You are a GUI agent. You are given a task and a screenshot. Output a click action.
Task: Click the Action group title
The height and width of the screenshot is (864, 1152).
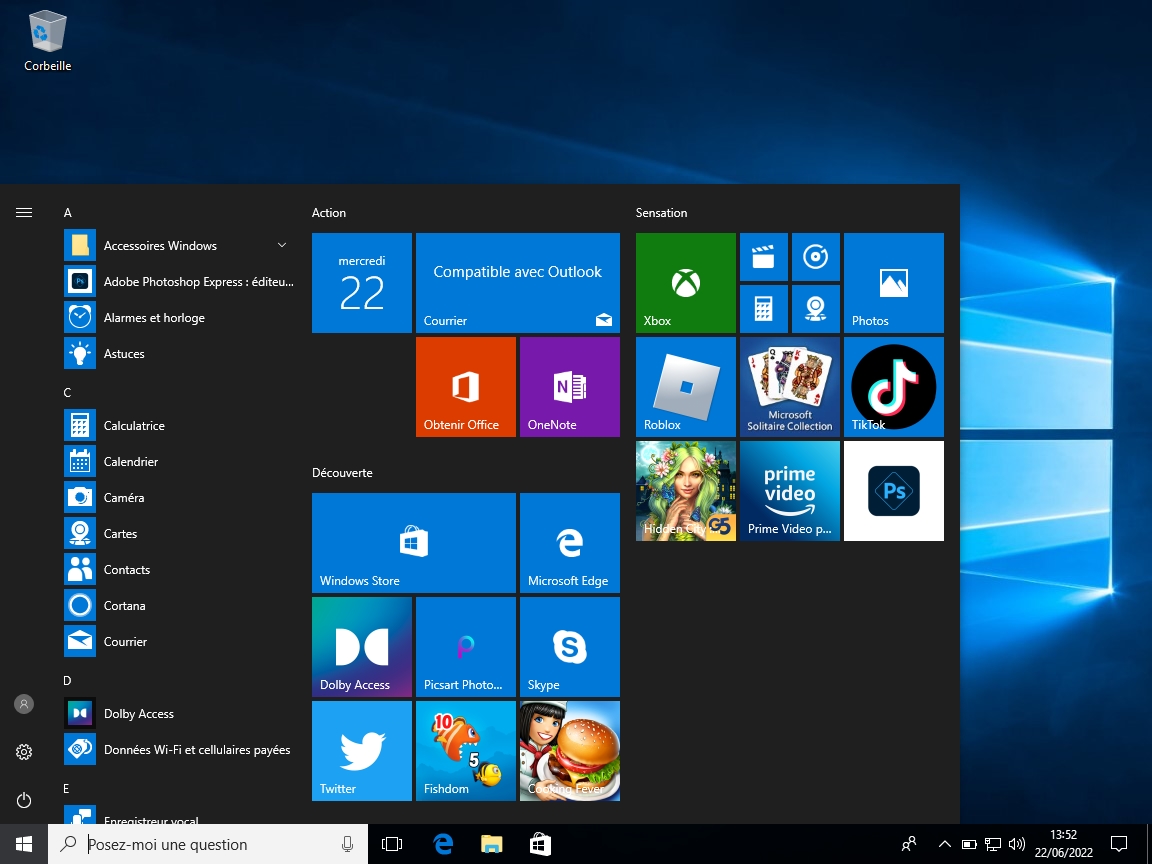point(328,212)
